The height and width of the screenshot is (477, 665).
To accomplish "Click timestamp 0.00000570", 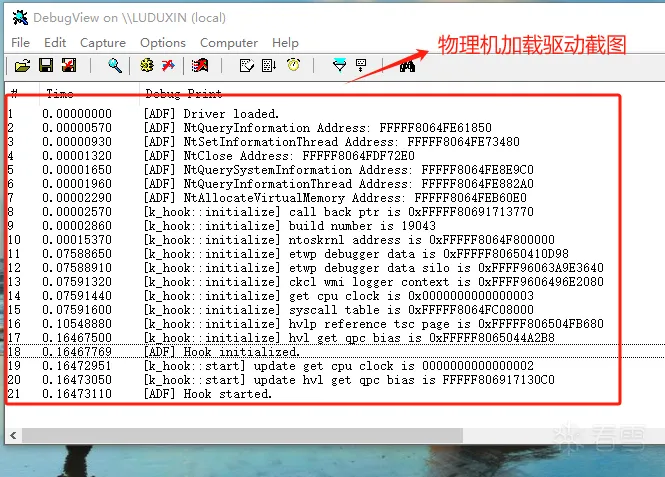I will pos(77,128).
